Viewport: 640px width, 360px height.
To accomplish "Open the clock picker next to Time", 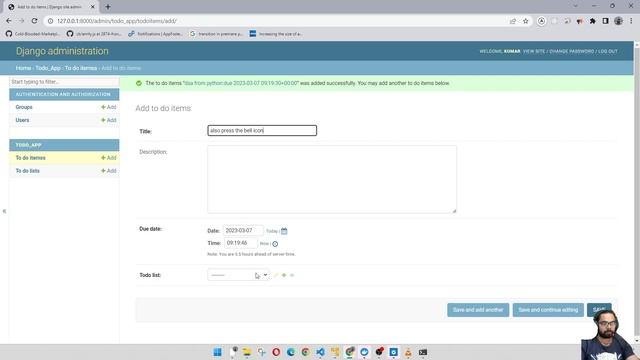I will pyautogui.click(x=275, y=244).
